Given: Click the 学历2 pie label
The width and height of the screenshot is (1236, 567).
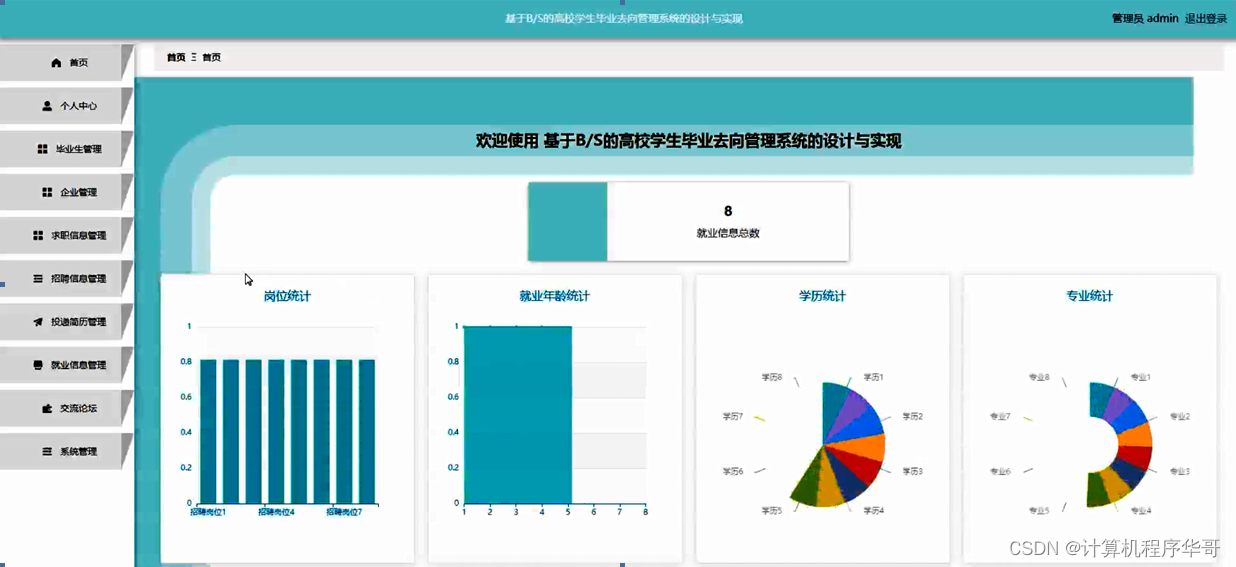Looking at the screenshot, I should pyautogui.click(x=912, y=416).
